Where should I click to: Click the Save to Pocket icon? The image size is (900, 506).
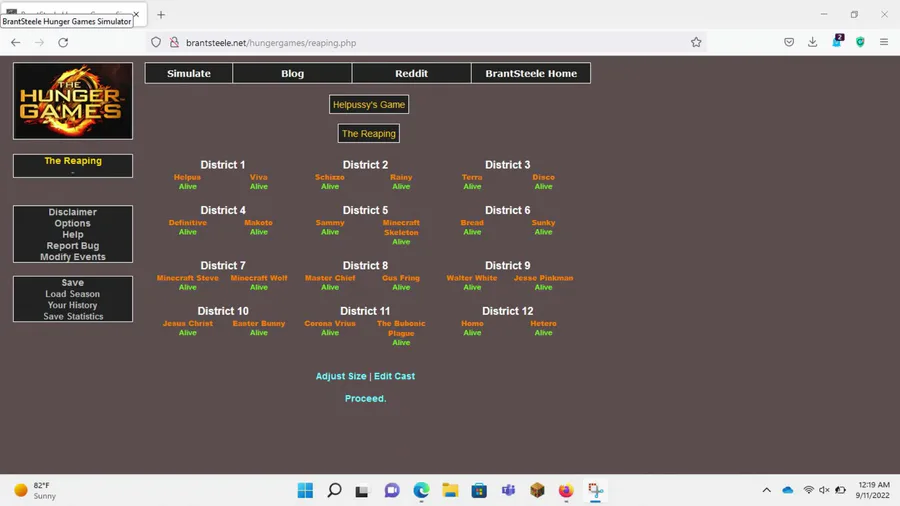pos(789,42)
